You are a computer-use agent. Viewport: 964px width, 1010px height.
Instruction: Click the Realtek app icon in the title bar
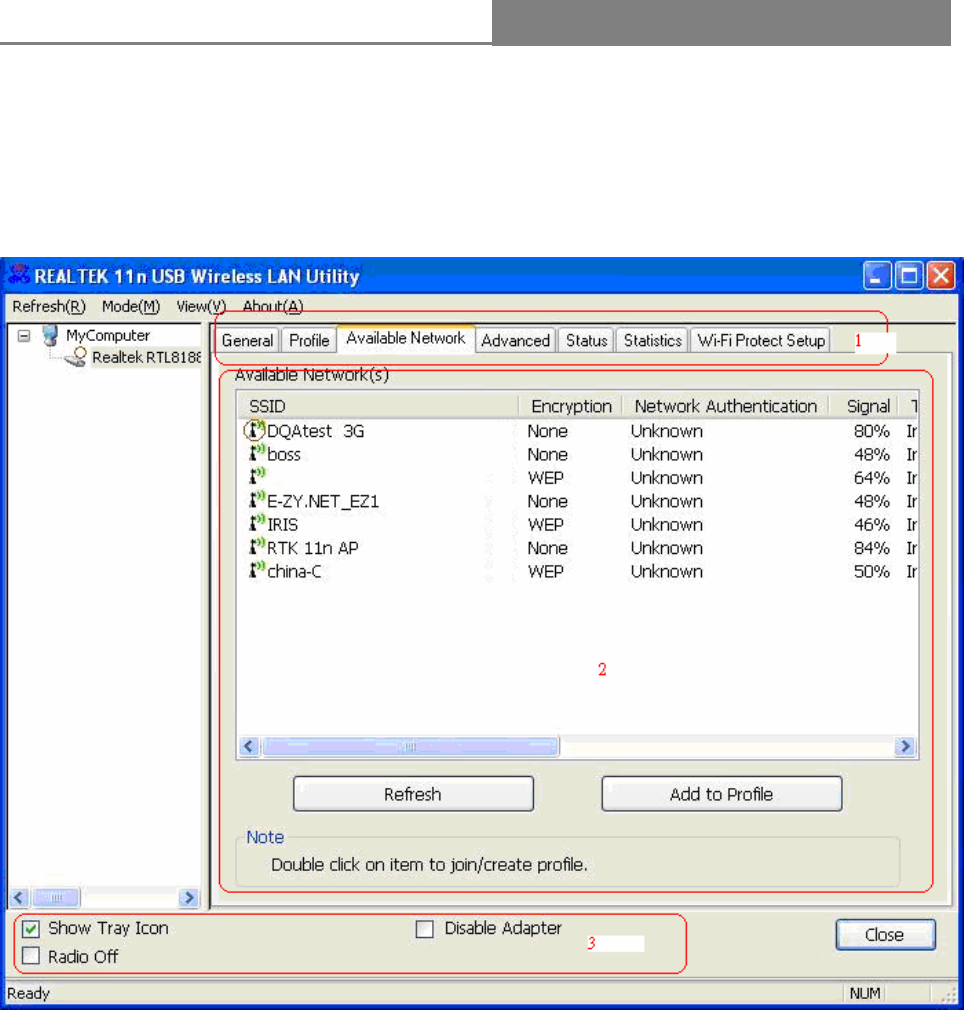19,276
